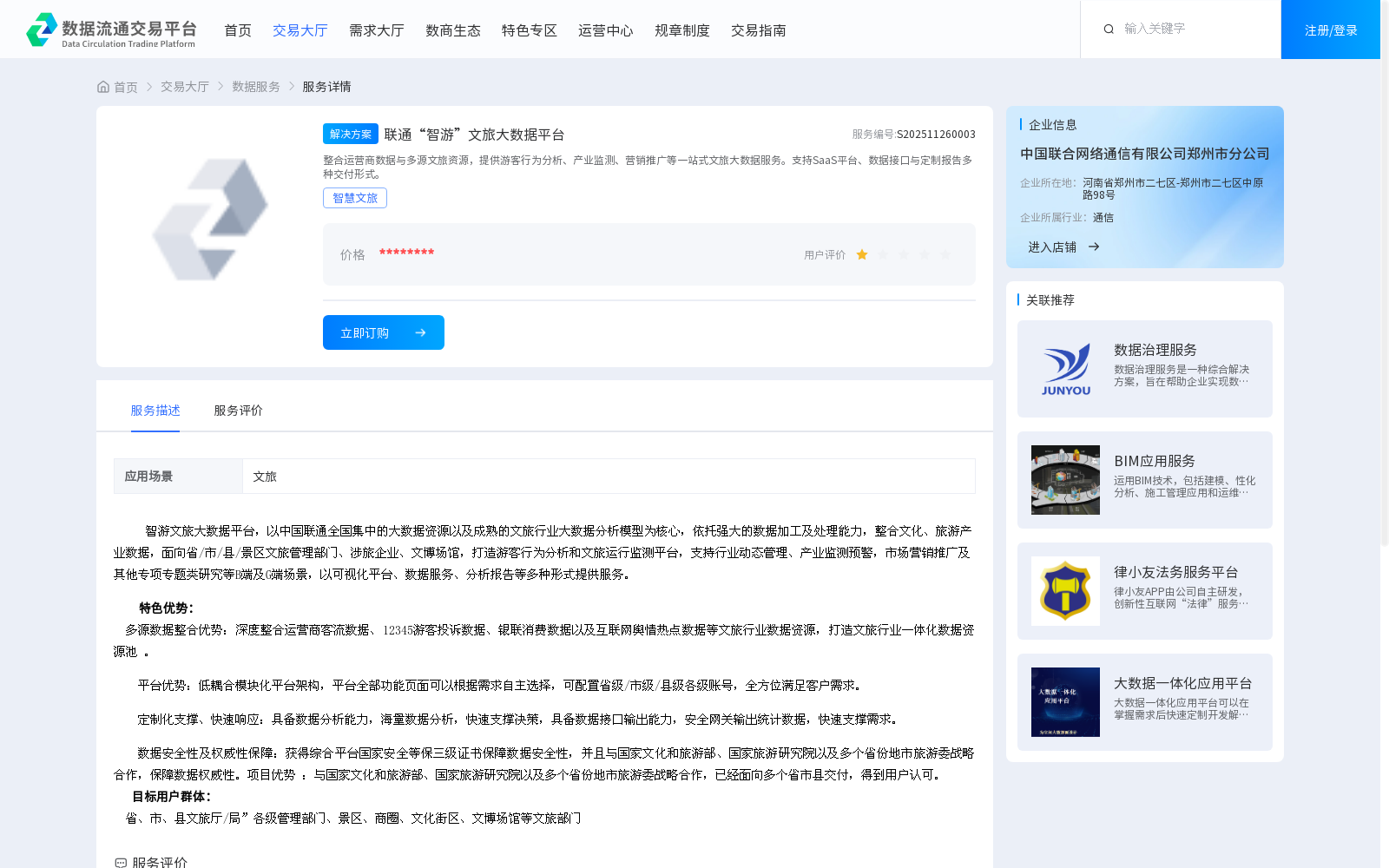Click the 关联推荐 section heading
1389x868 pixels.
coord(1050,299)
